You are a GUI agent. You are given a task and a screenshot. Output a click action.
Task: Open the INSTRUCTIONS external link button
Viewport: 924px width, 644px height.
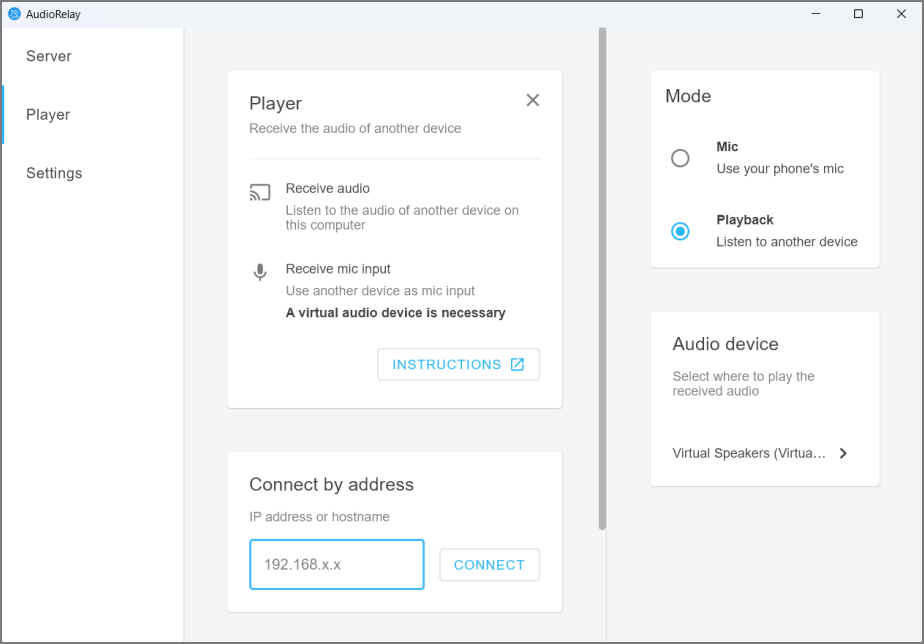(x=458, y=364)
